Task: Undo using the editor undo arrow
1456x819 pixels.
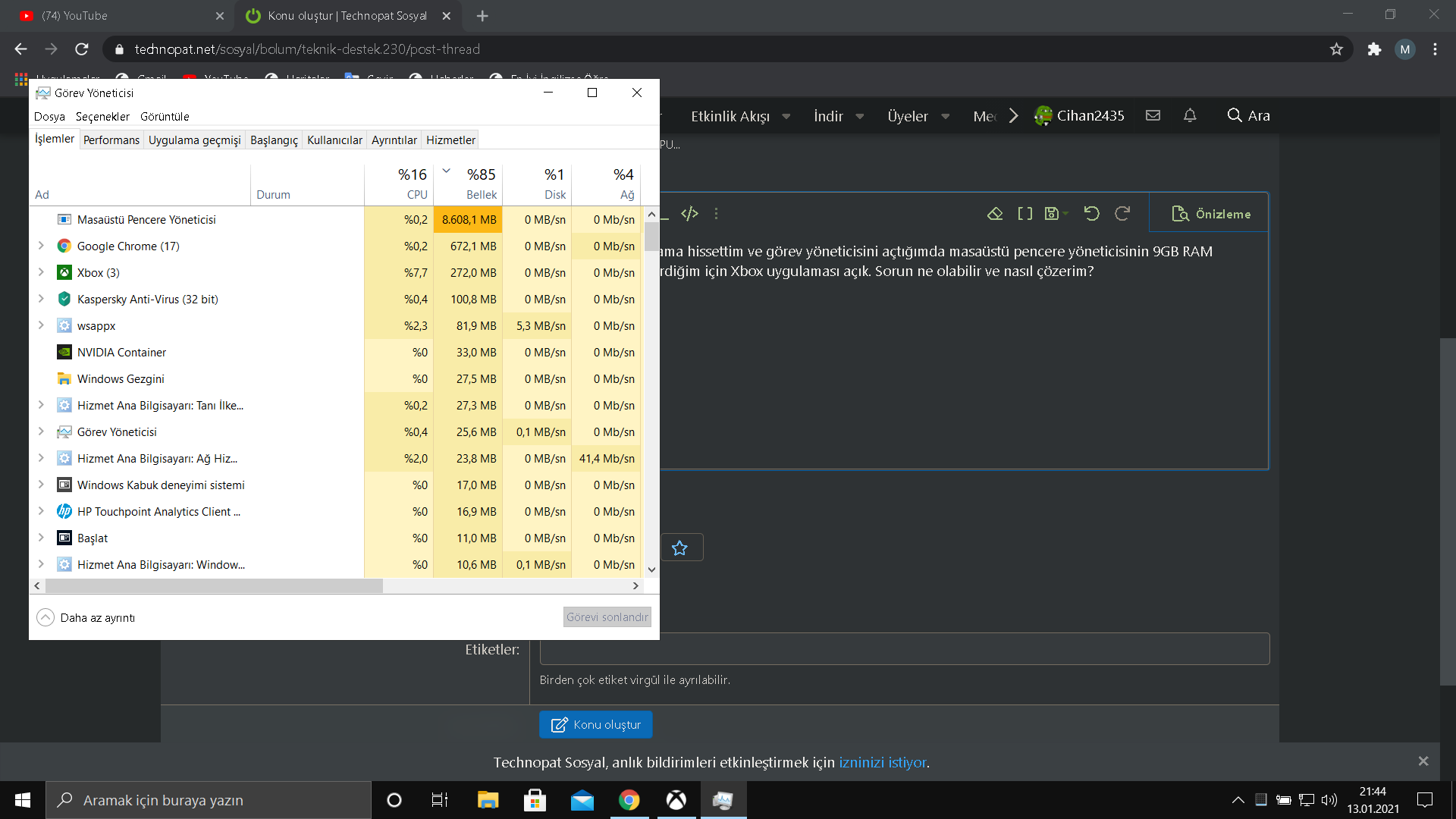Action: click(1091, 214)
